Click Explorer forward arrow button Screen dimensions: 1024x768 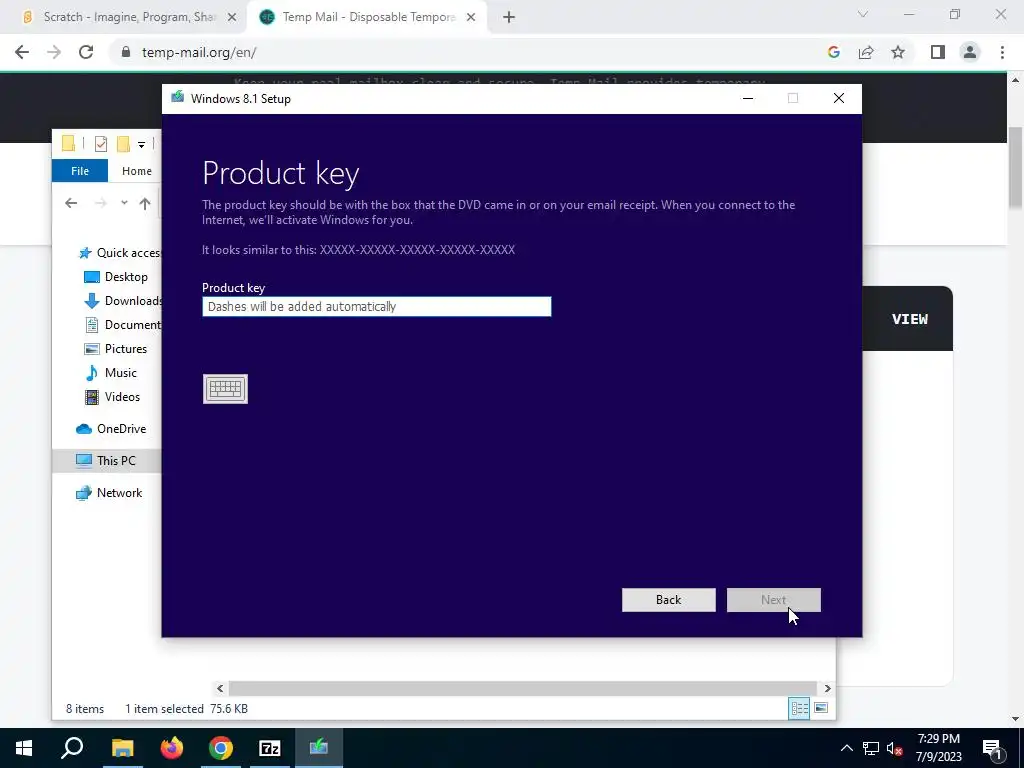[x=101, y=203]
